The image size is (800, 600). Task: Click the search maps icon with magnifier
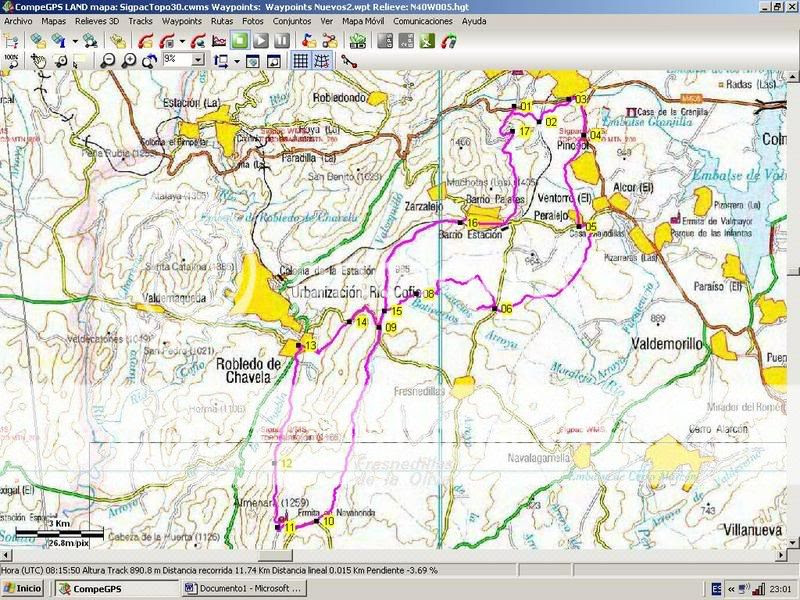point(90,41)
